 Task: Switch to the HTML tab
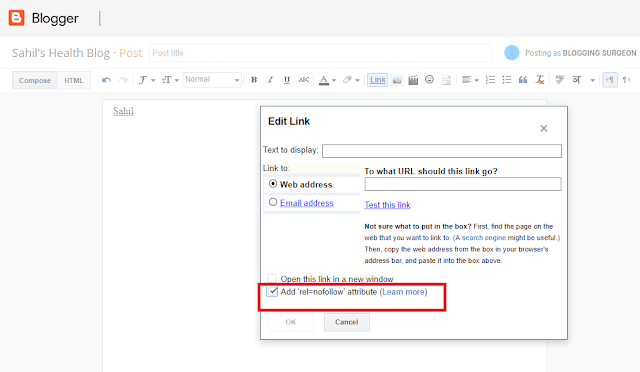pyautogui.click(x=73, y=80)
